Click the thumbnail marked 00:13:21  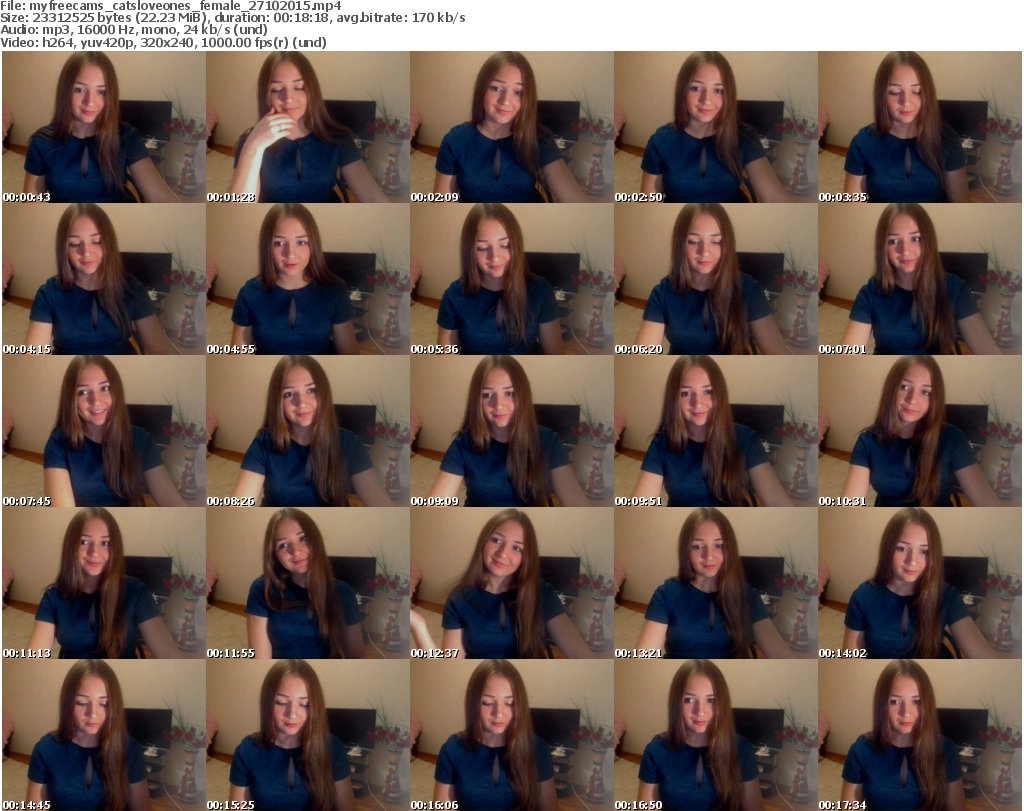click(x=716, y=583)
